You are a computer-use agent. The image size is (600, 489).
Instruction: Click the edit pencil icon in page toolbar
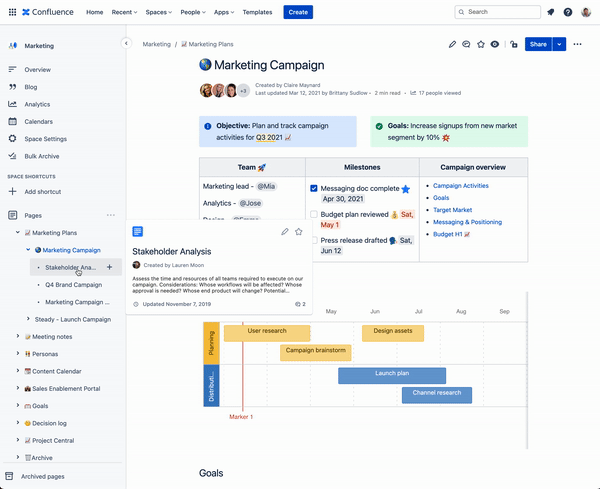[x=452, y=44]
